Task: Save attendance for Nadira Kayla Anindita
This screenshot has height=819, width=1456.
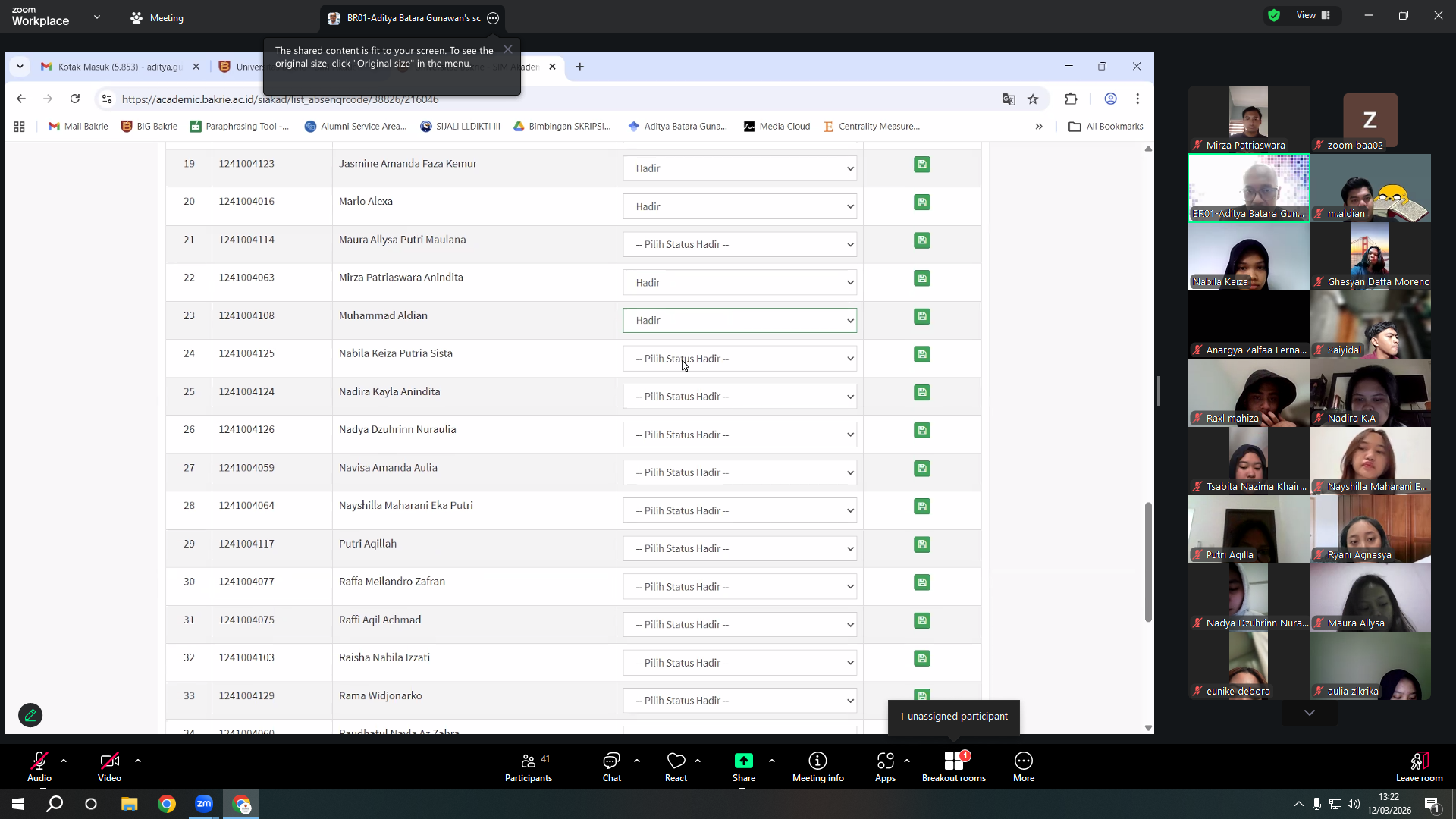Action: click(922, 392)
